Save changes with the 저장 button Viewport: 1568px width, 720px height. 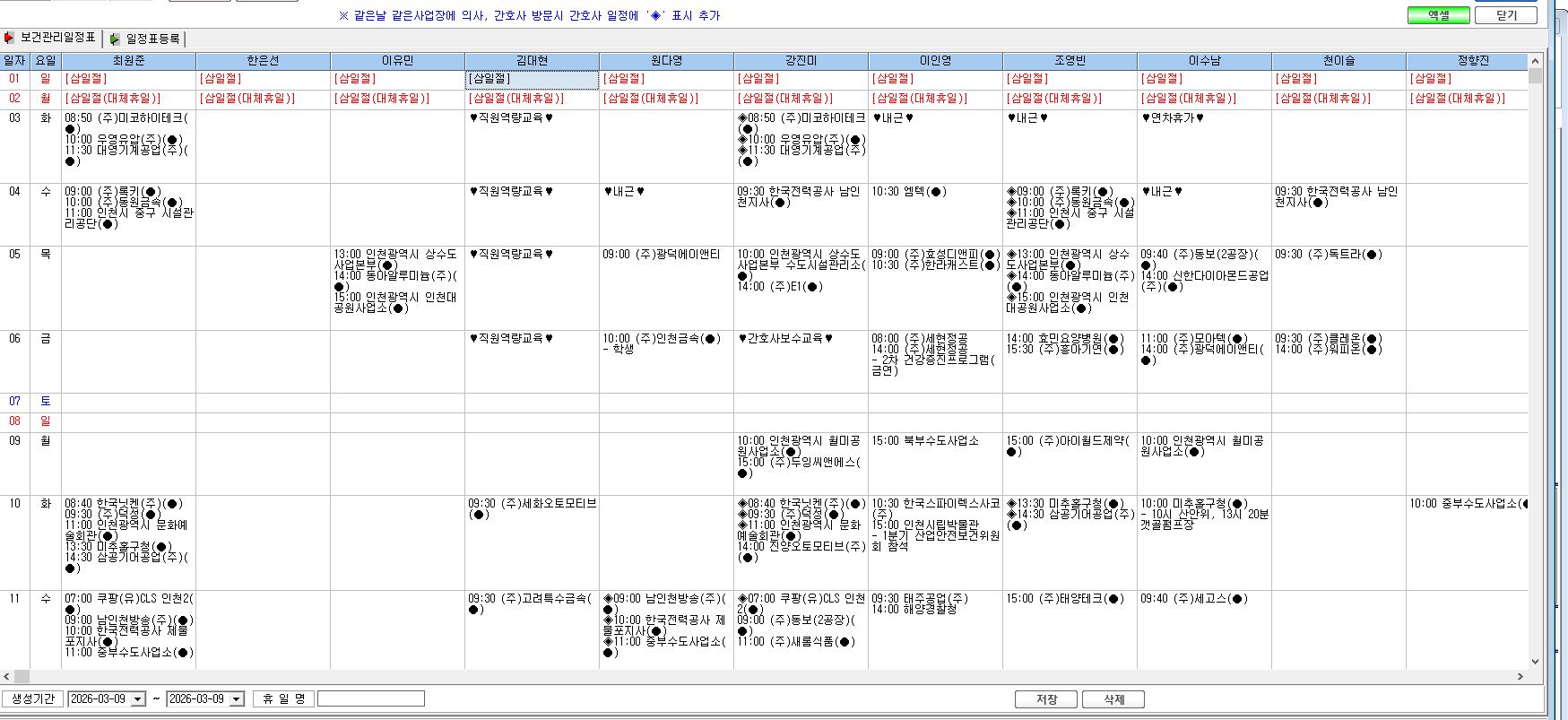coord(1046,699)
